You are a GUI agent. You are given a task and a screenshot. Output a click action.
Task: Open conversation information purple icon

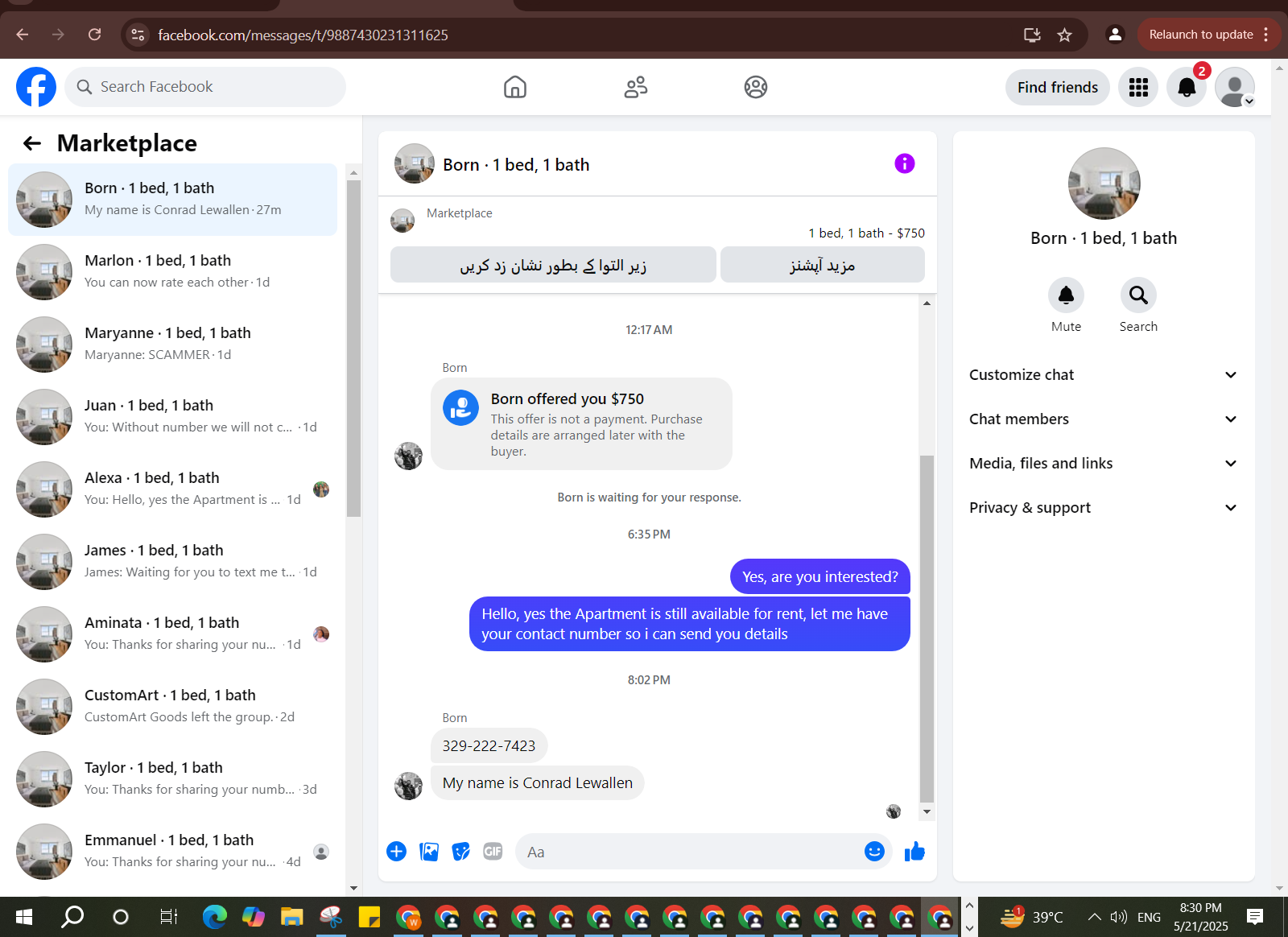coord(905,163)
